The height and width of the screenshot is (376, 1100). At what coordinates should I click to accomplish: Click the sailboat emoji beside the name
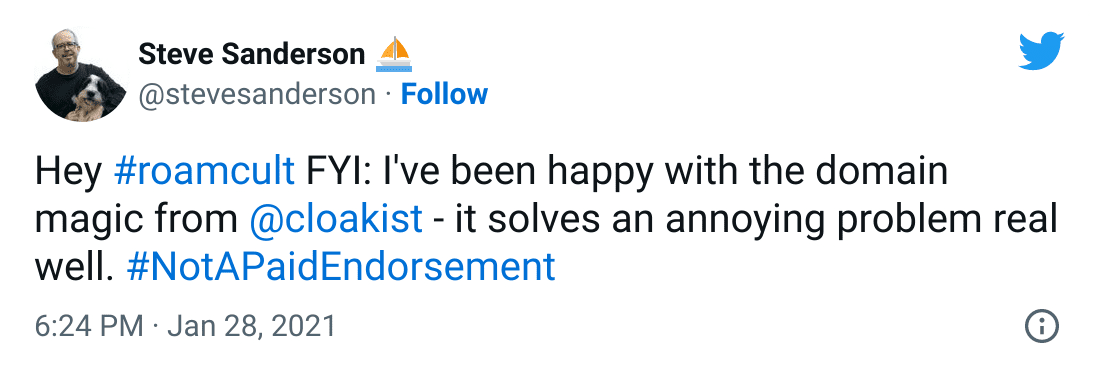pyautogui.click(x=394, y=54)
